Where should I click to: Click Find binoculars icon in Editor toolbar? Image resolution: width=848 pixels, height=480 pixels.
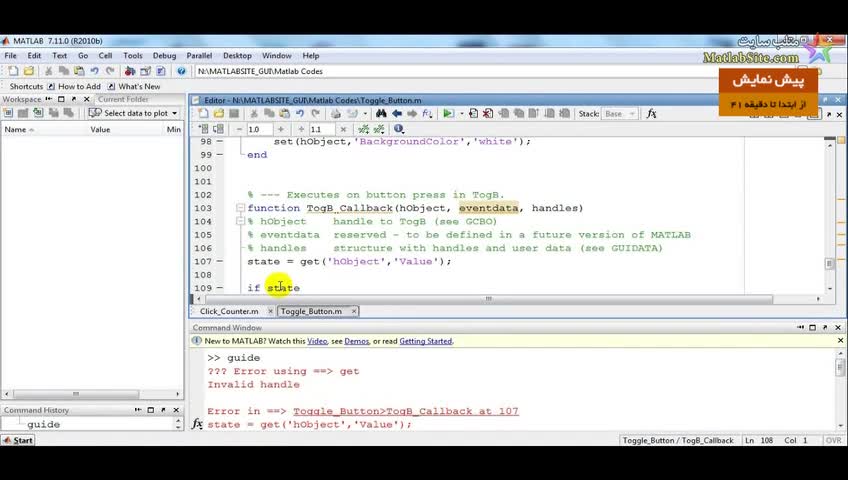coord(381,114)
